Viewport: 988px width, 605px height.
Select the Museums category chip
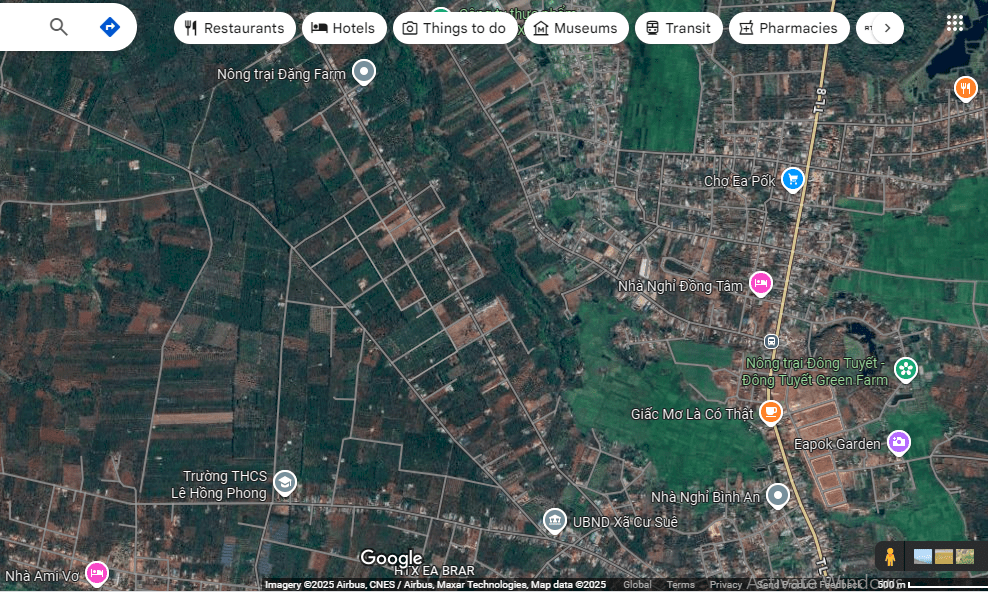click(575, 28)
